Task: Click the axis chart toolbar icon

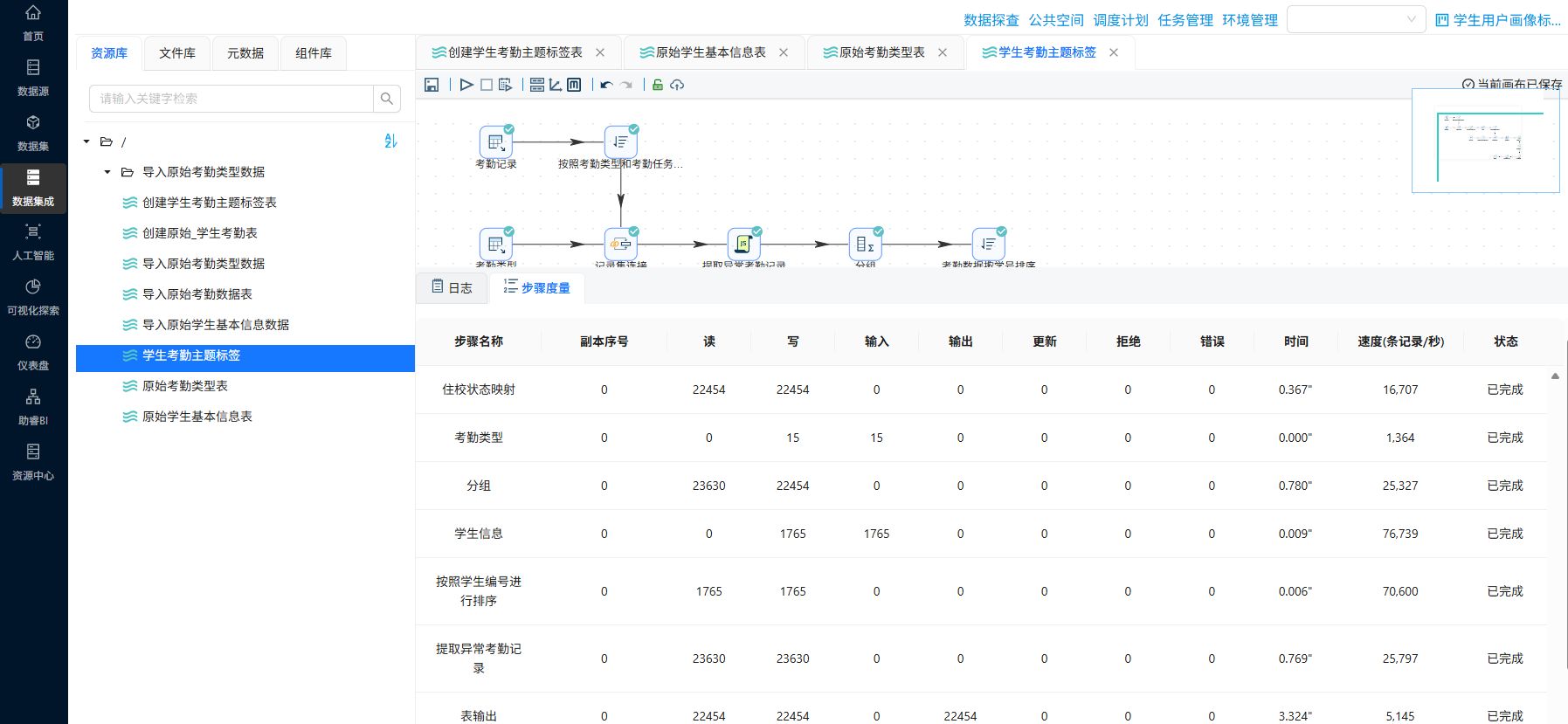Action: 556,85
